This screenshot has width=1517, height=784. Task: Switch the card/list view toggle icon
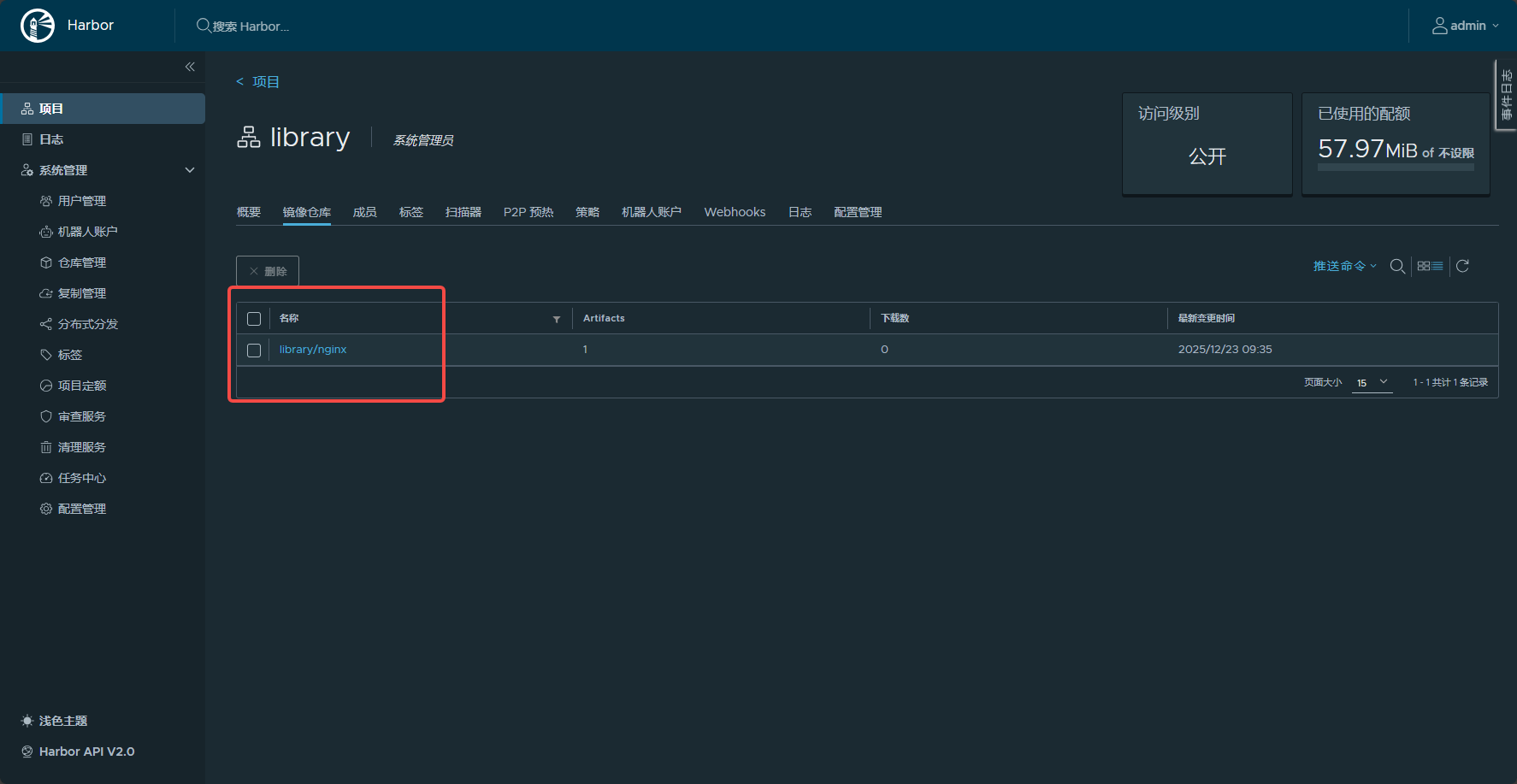click(1430, 266)
